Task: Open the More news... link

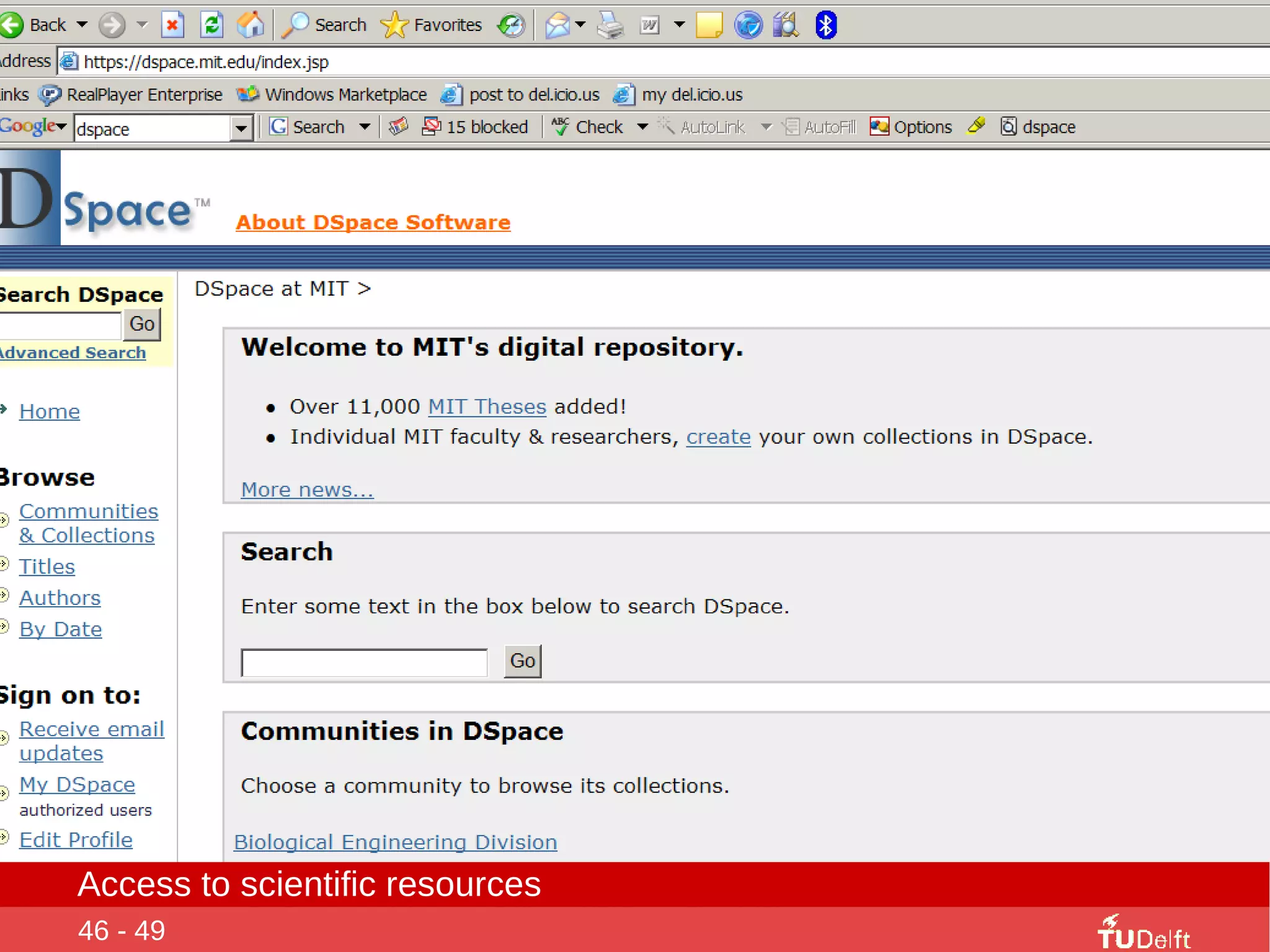Action: [308, 490]
